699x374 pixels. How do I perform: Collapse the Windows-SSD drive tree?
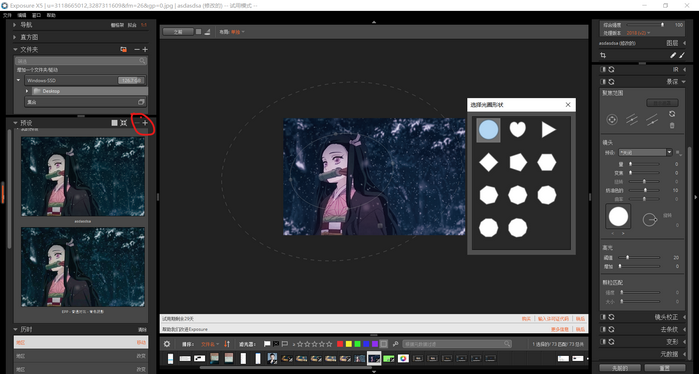tap(18, 81)
